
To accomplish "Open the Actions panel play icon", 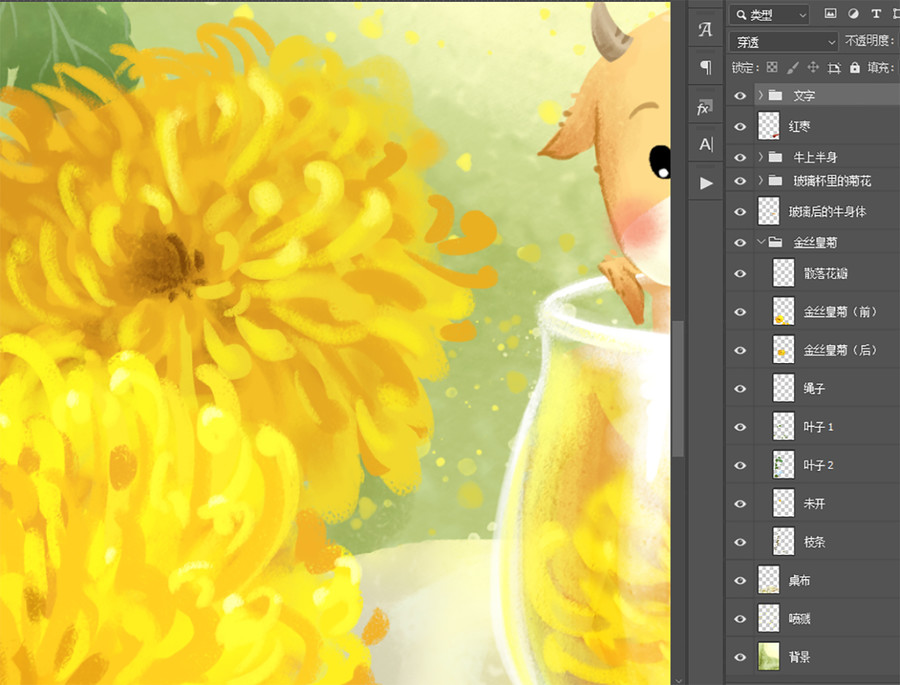I will click(706, 183).
